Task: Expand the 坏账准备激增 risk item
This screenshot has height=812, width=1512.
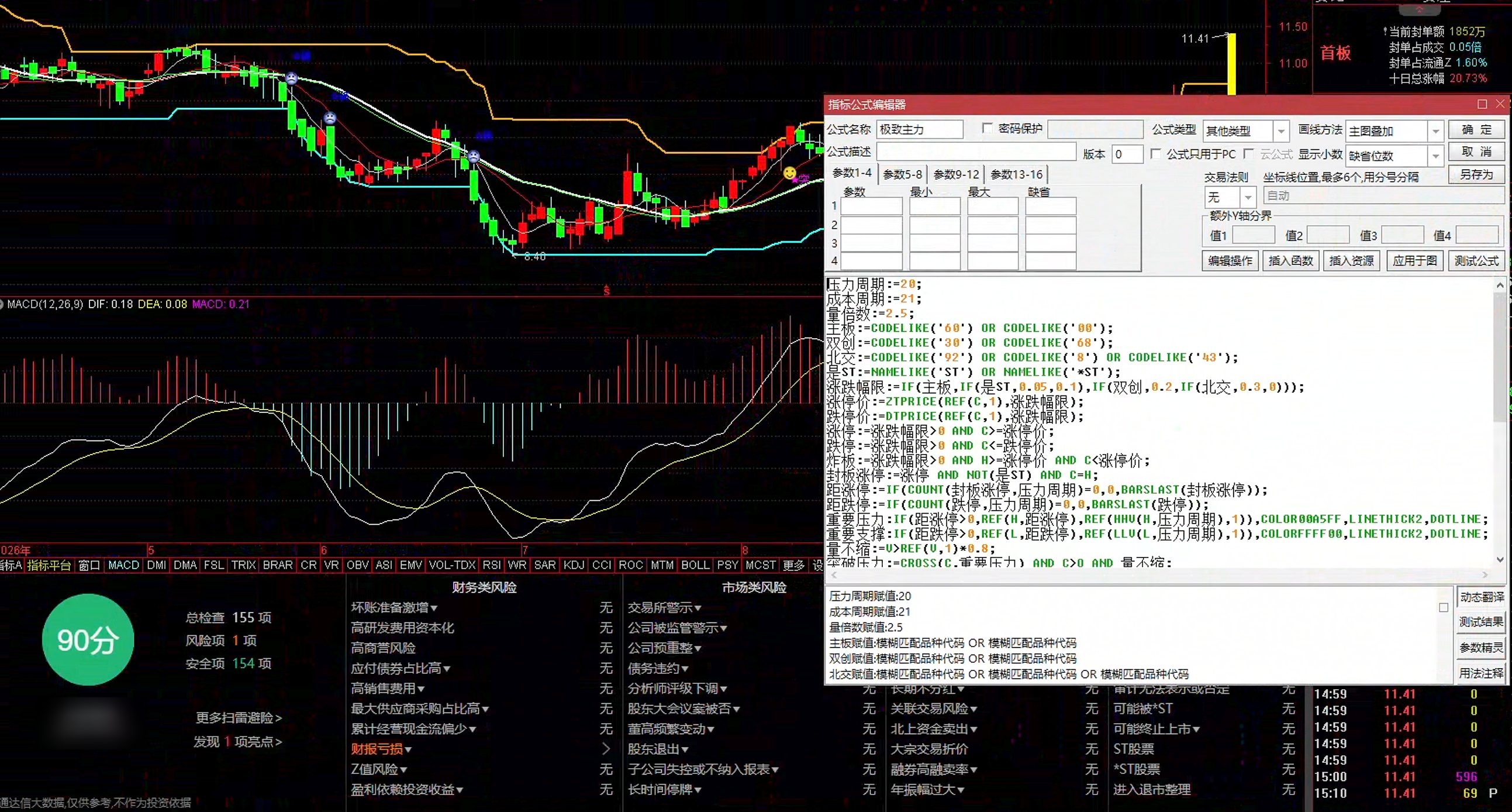Action: pos(434,608)
